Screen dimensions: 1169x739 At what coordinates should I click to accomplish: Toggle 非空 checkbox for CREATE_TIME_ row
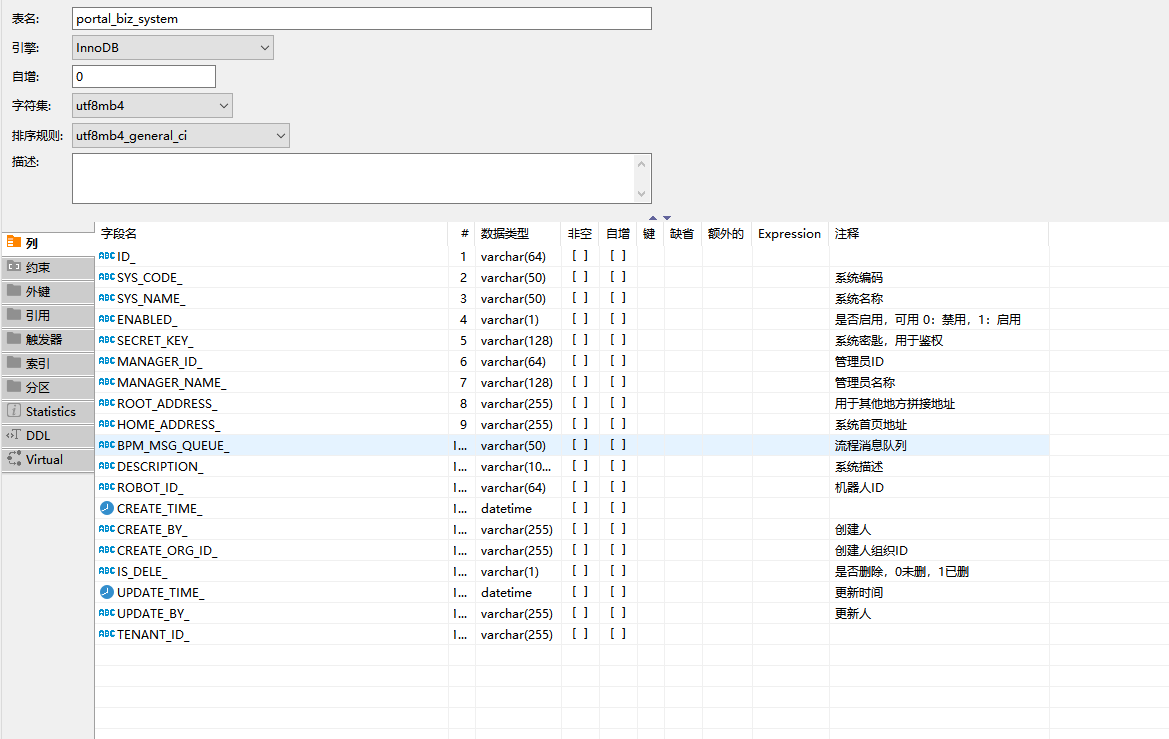(x=580, y=508)
